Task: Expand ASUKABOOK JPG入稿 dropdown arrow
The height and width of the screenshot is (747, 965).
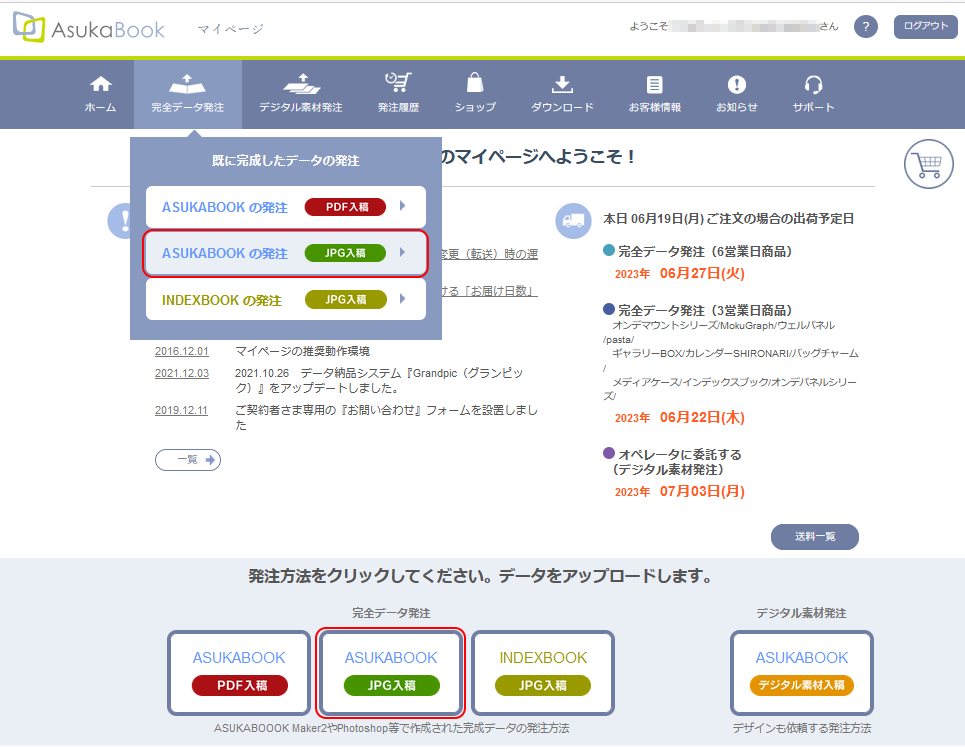Action: coord(402,253)
